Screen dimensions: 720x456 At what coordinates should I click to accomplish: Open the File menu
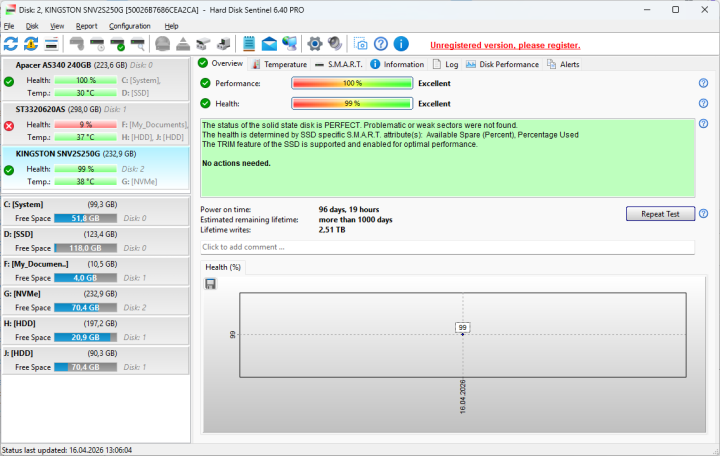pos(9,26)
